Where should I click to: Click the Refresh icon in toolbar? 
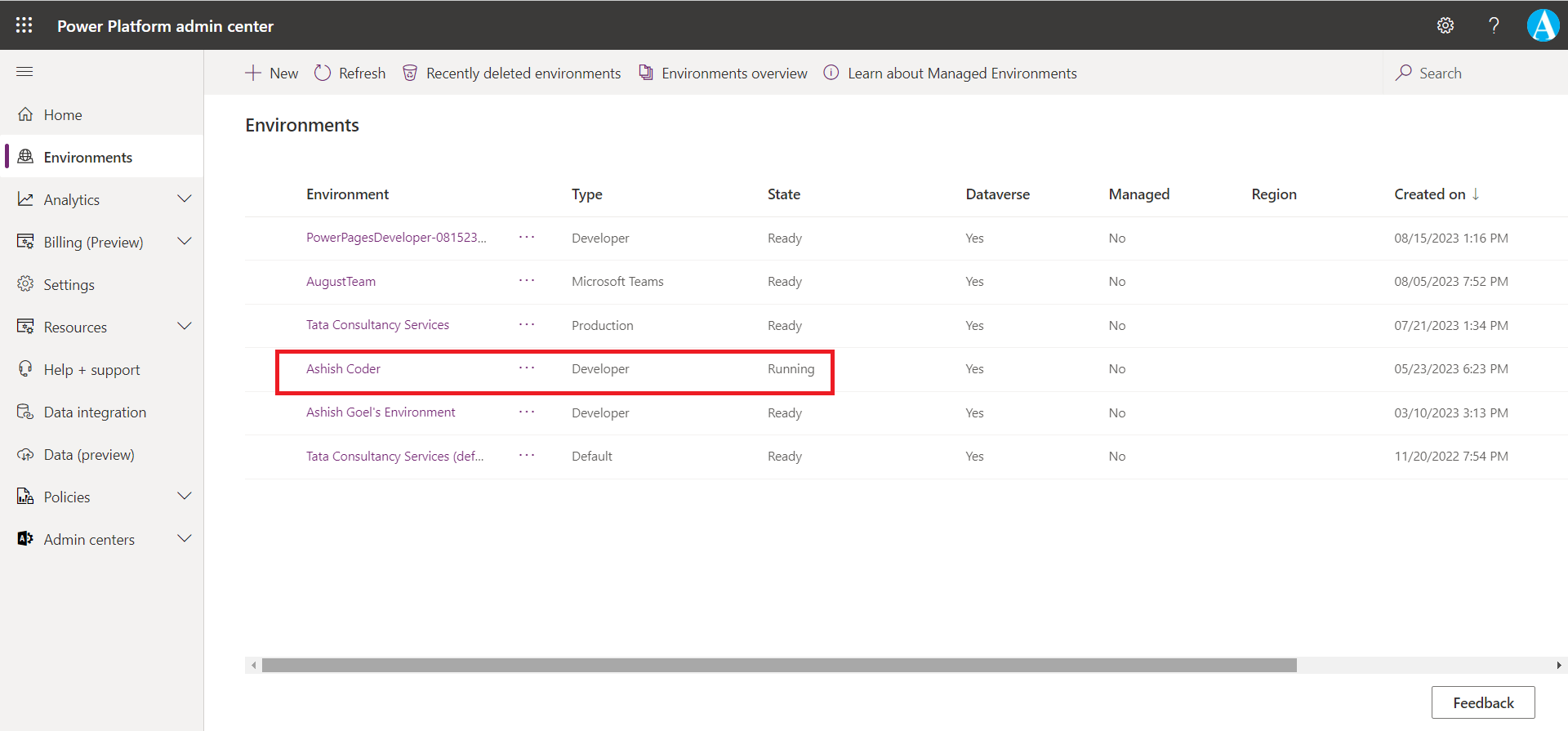point(323,74)
